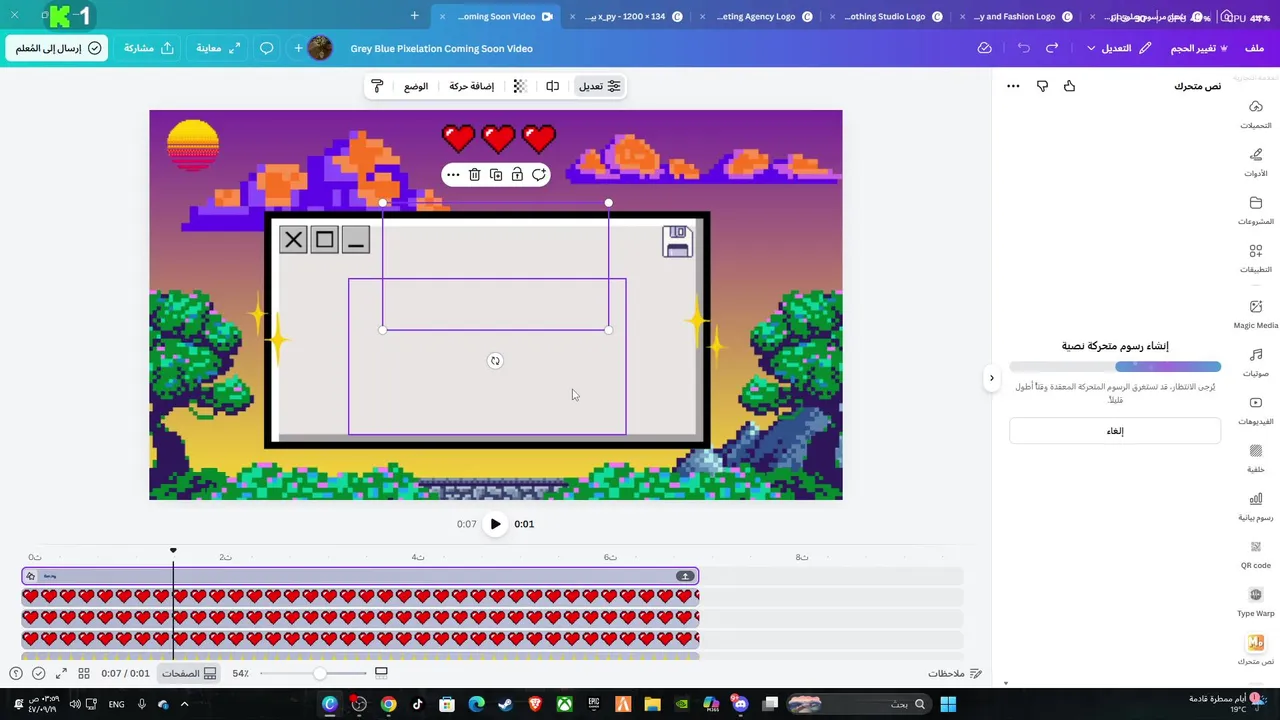1280x720 pixels.
Task: Click Send to teacher (إرسال إلى المعلم)
Action: 57,48
